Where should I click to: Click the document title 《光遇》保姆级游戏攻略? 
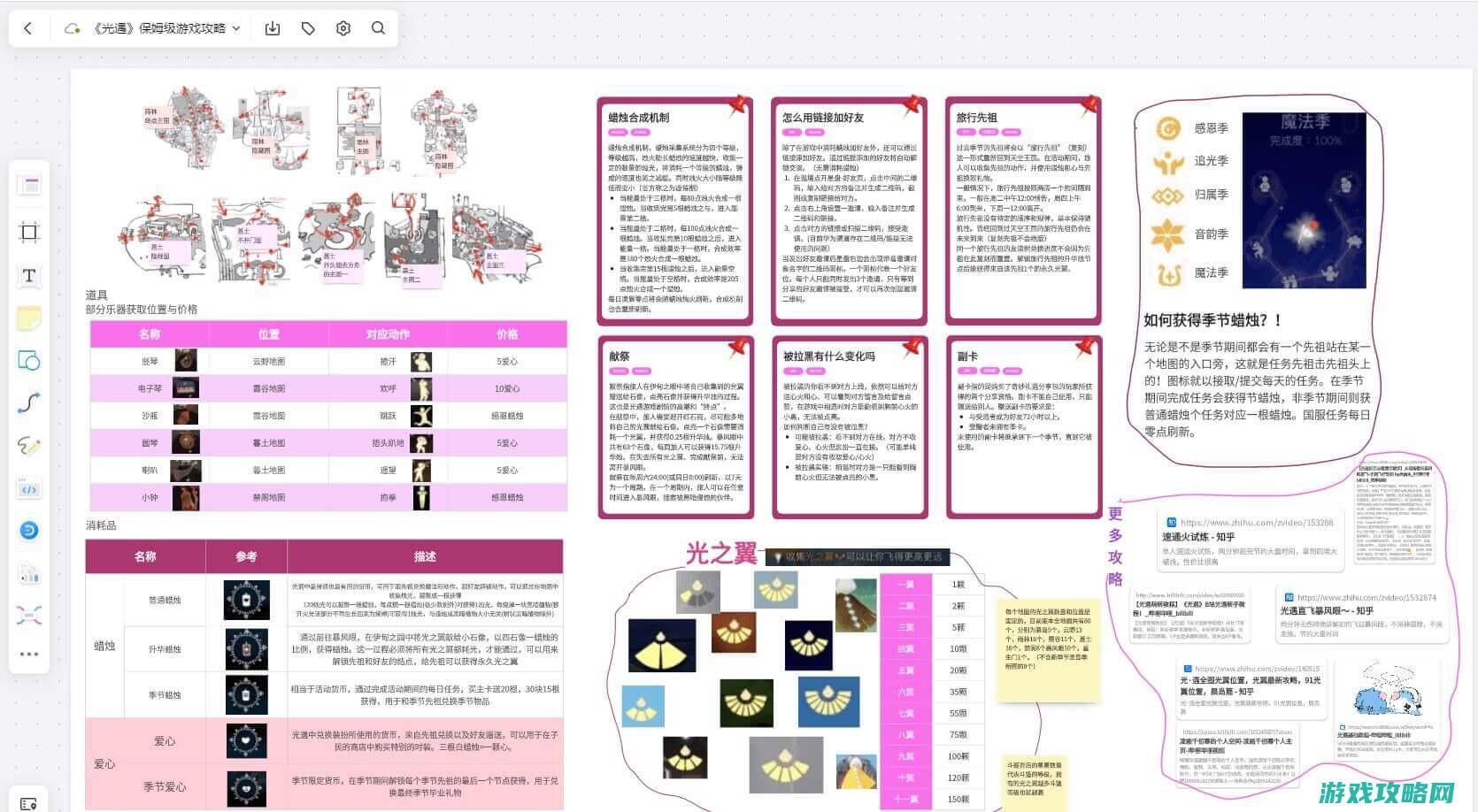click(159, 28)
